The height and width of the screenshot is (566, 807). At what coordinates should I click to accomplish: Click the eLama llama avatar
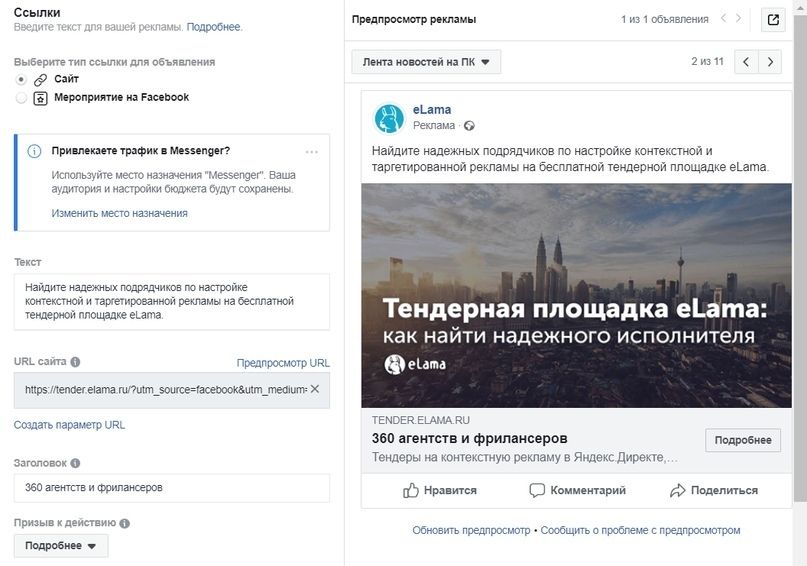389,118
